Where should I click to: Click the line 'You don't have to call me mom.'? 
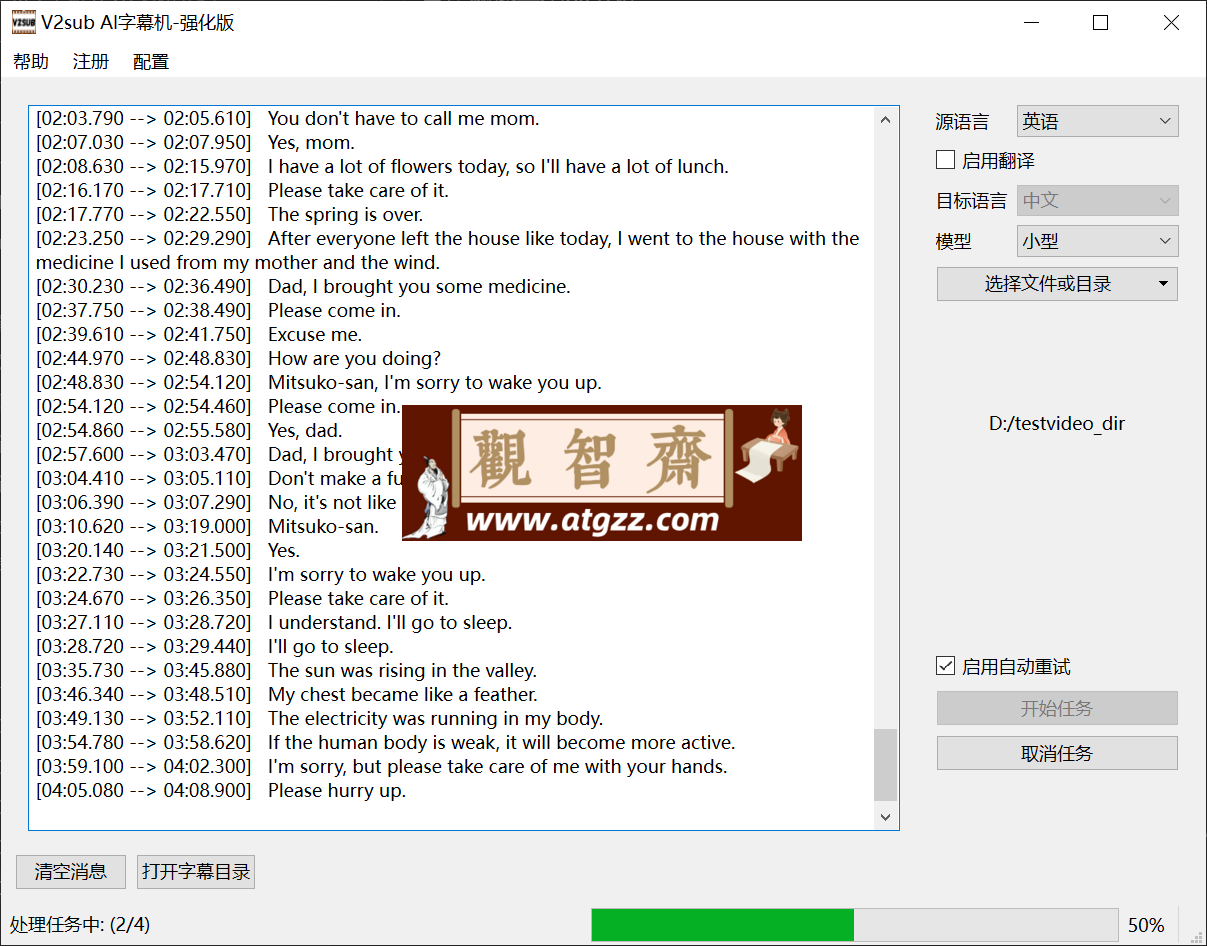coord(403,118)
